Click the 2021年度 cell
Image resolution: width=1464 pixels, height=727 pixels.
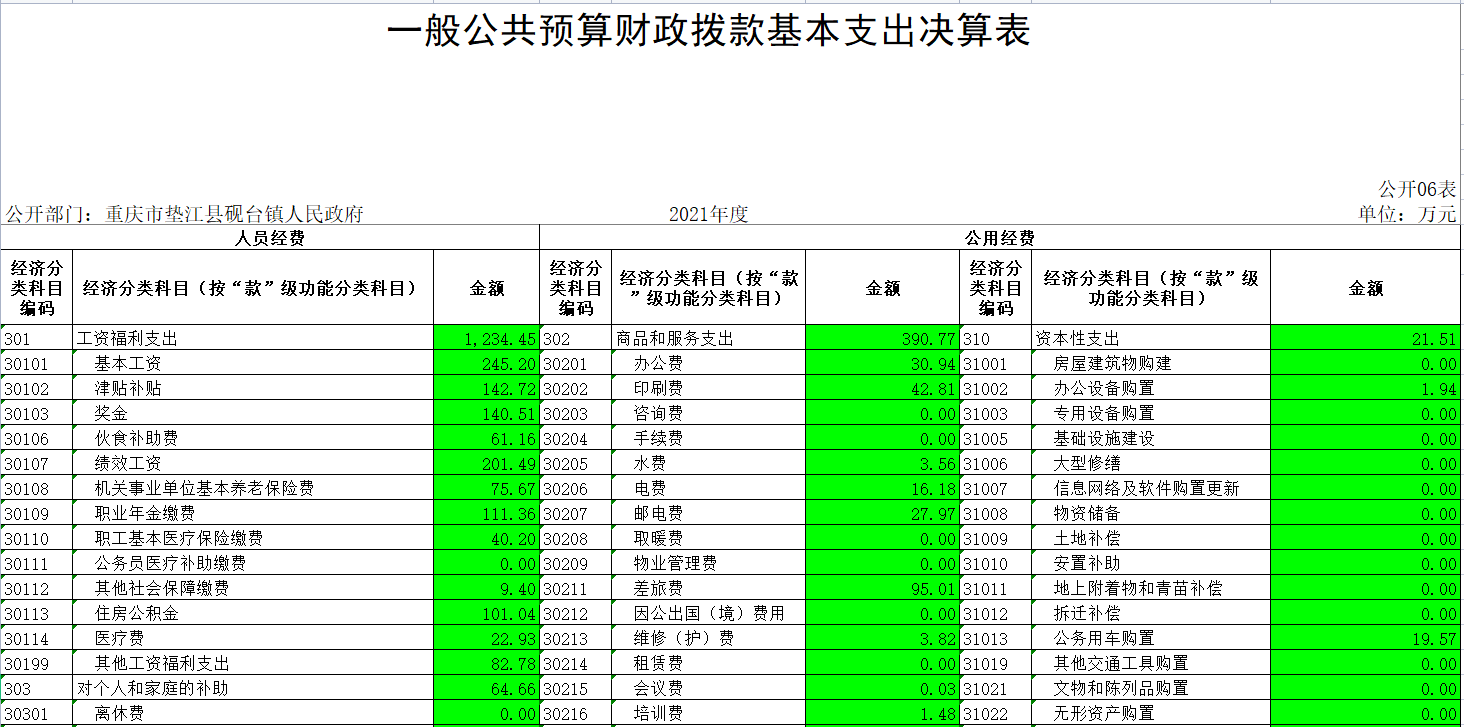tap(709, 214)
